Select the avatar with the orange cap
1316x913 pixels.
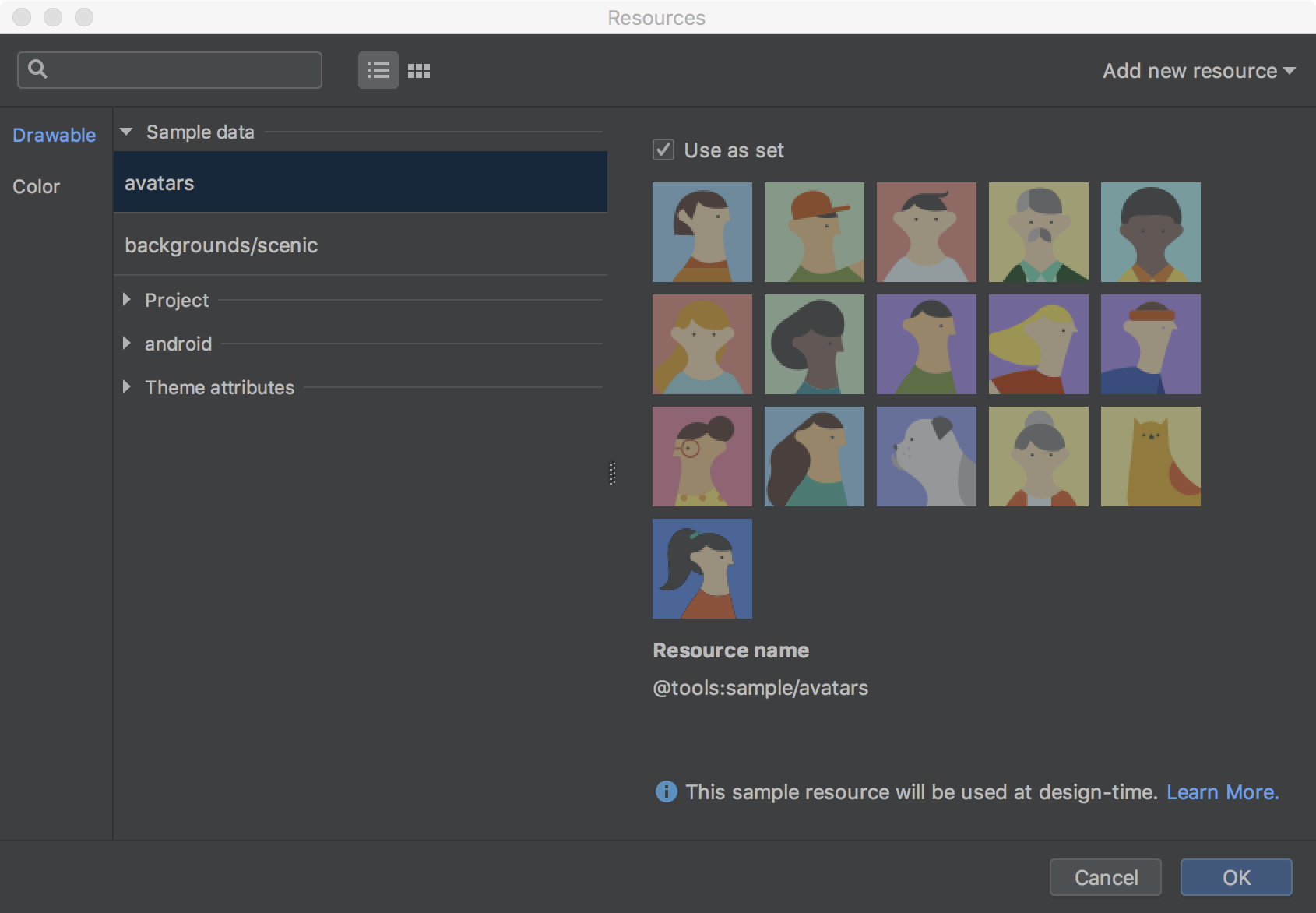click(x=814, y=231)
